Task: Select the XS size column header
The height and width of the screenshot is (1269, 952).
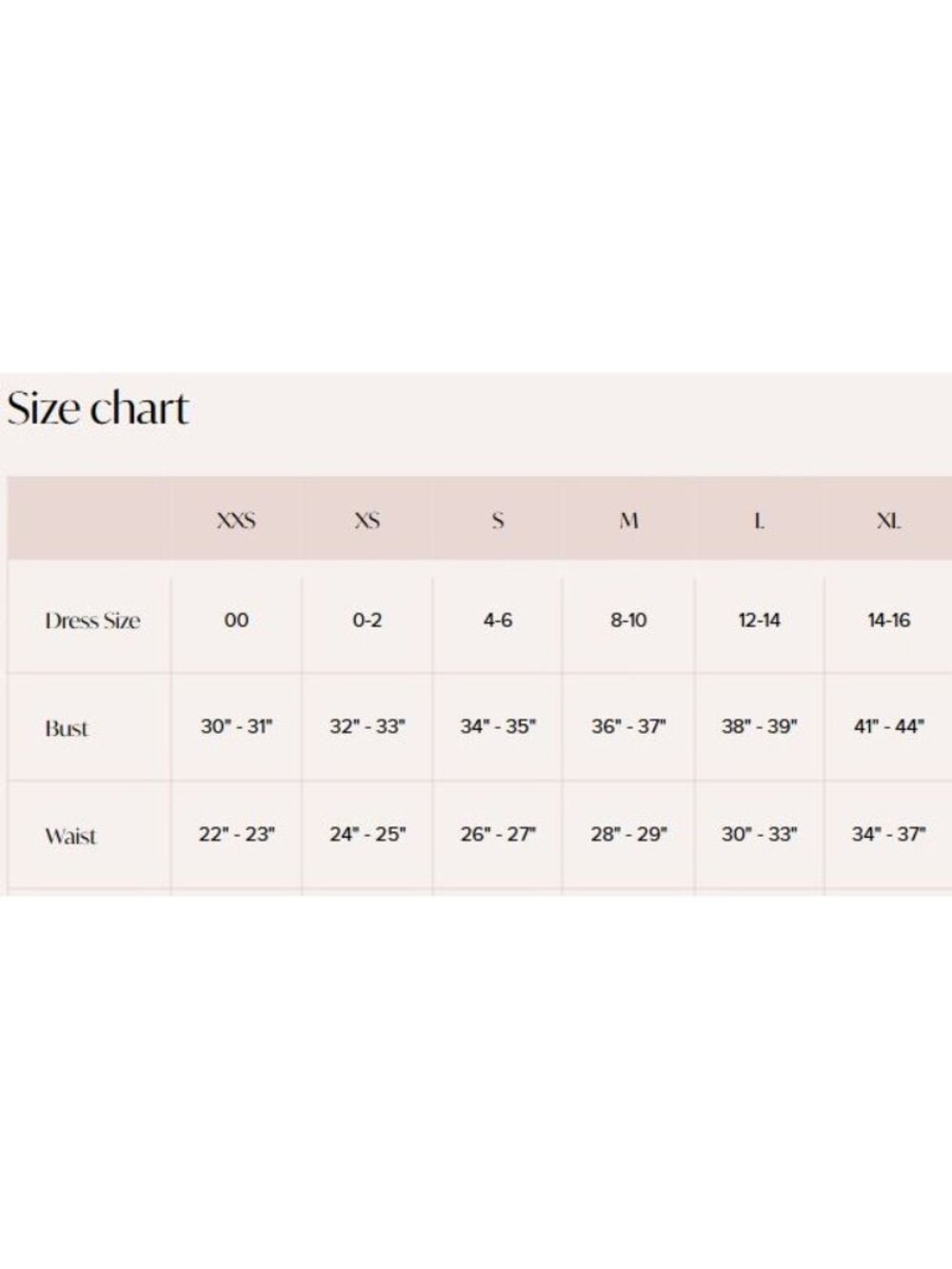Action: point(367,521)
